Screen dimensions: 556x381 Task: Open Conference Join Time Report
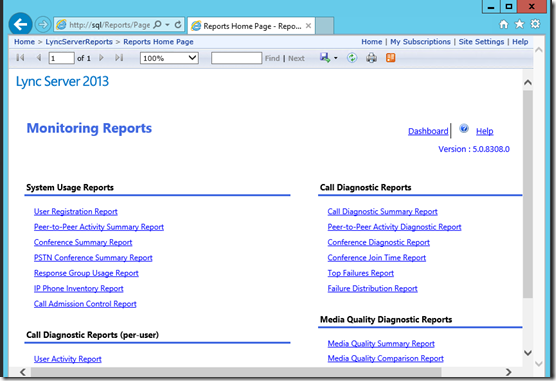click(377, 258)
